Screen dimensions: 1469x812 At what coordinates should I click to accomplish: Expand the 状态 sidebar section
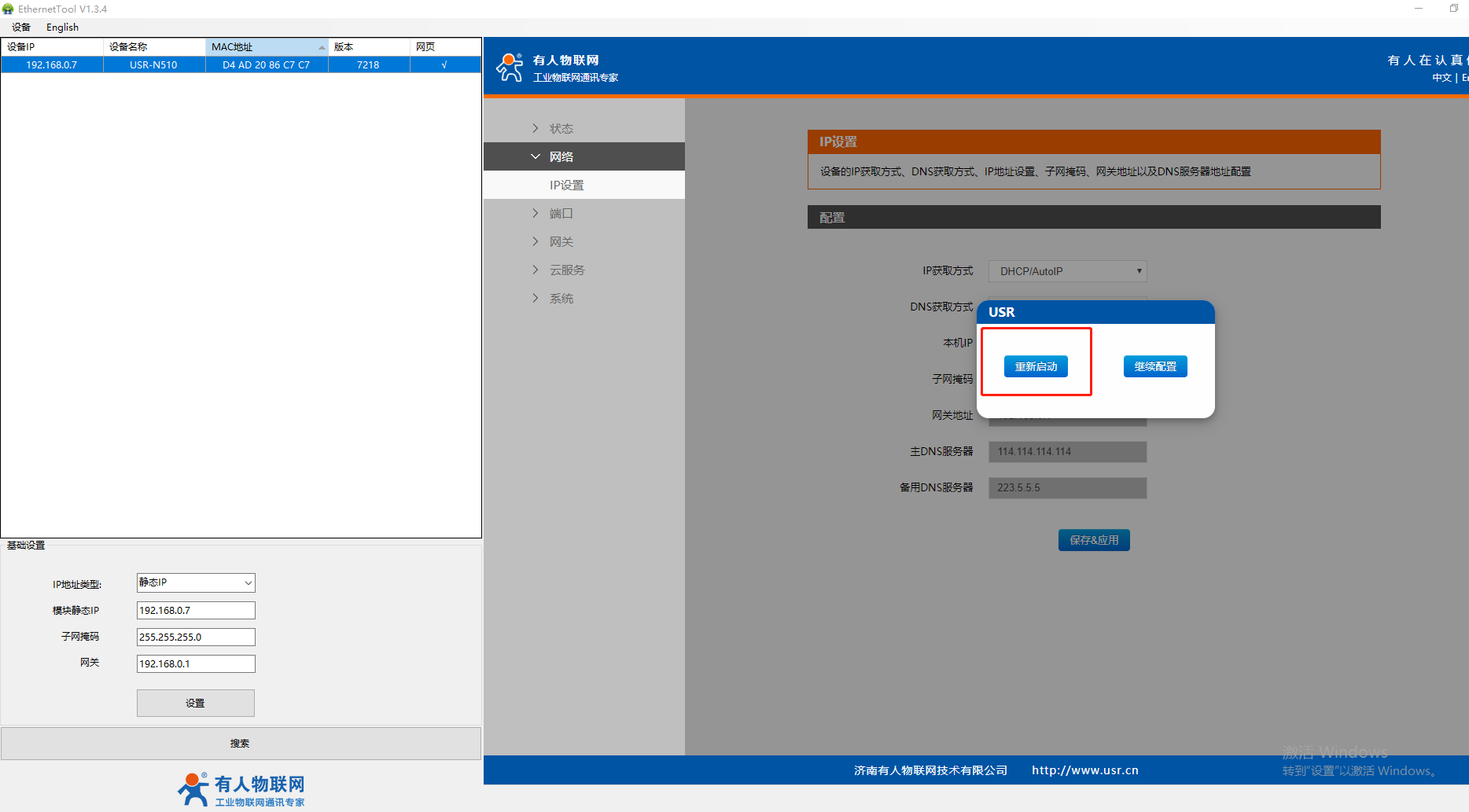click(561, 128)
